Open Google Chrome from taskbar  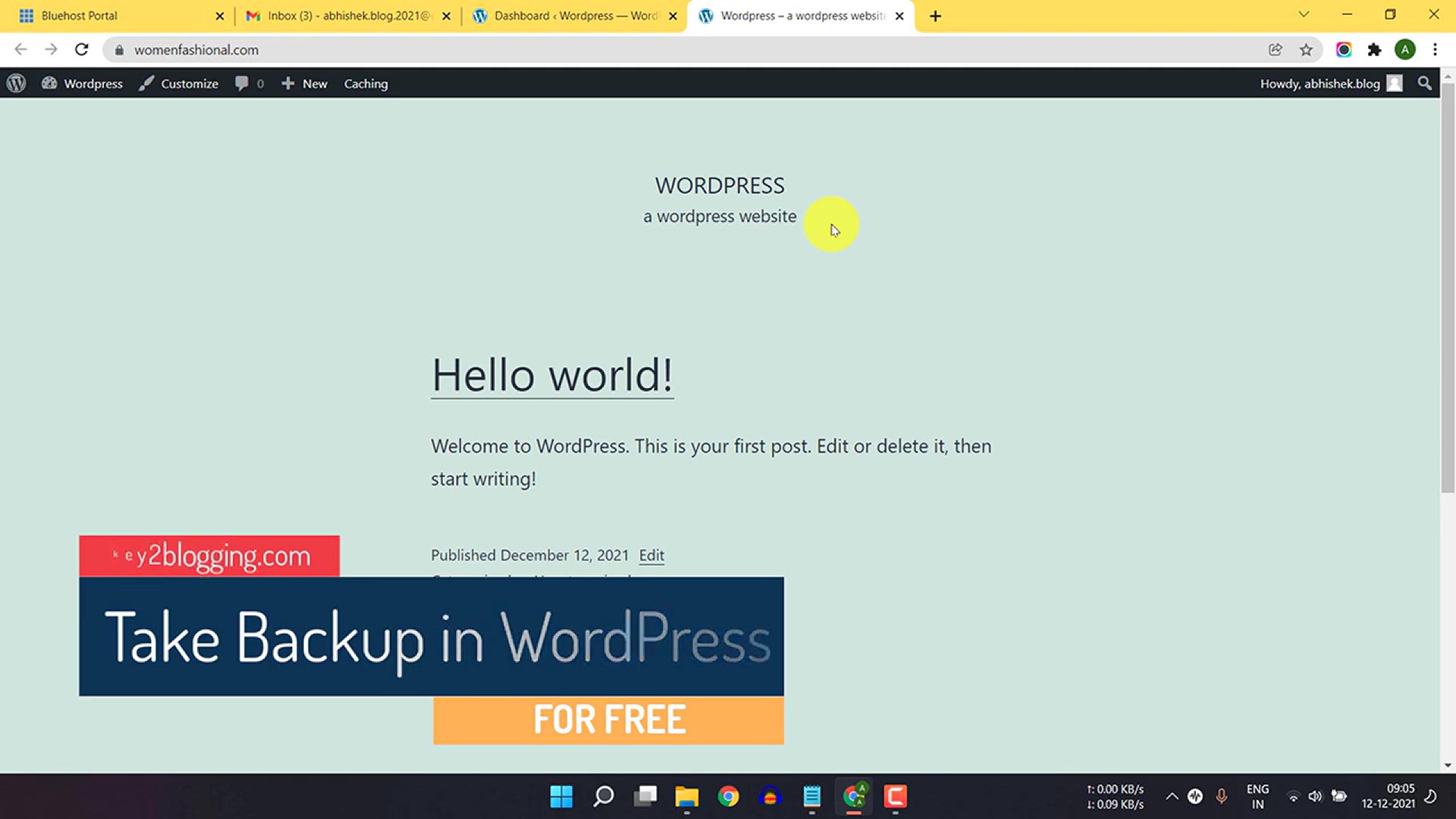[x=729, y=796]
